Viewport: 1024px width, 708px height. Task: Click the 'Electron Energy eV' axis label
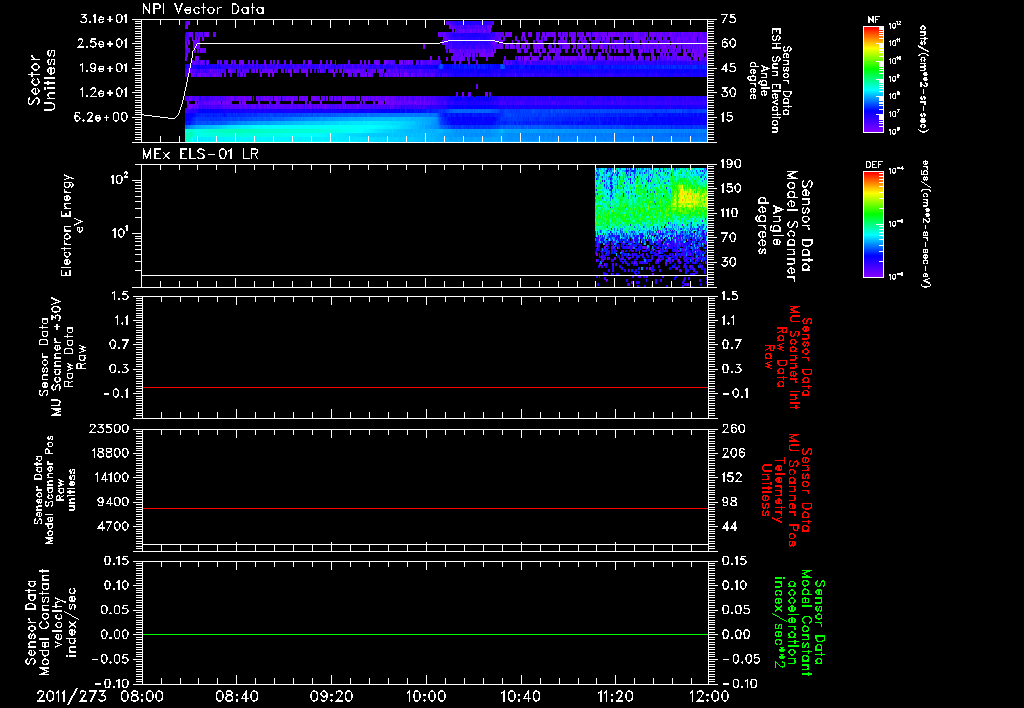(71, 225)
